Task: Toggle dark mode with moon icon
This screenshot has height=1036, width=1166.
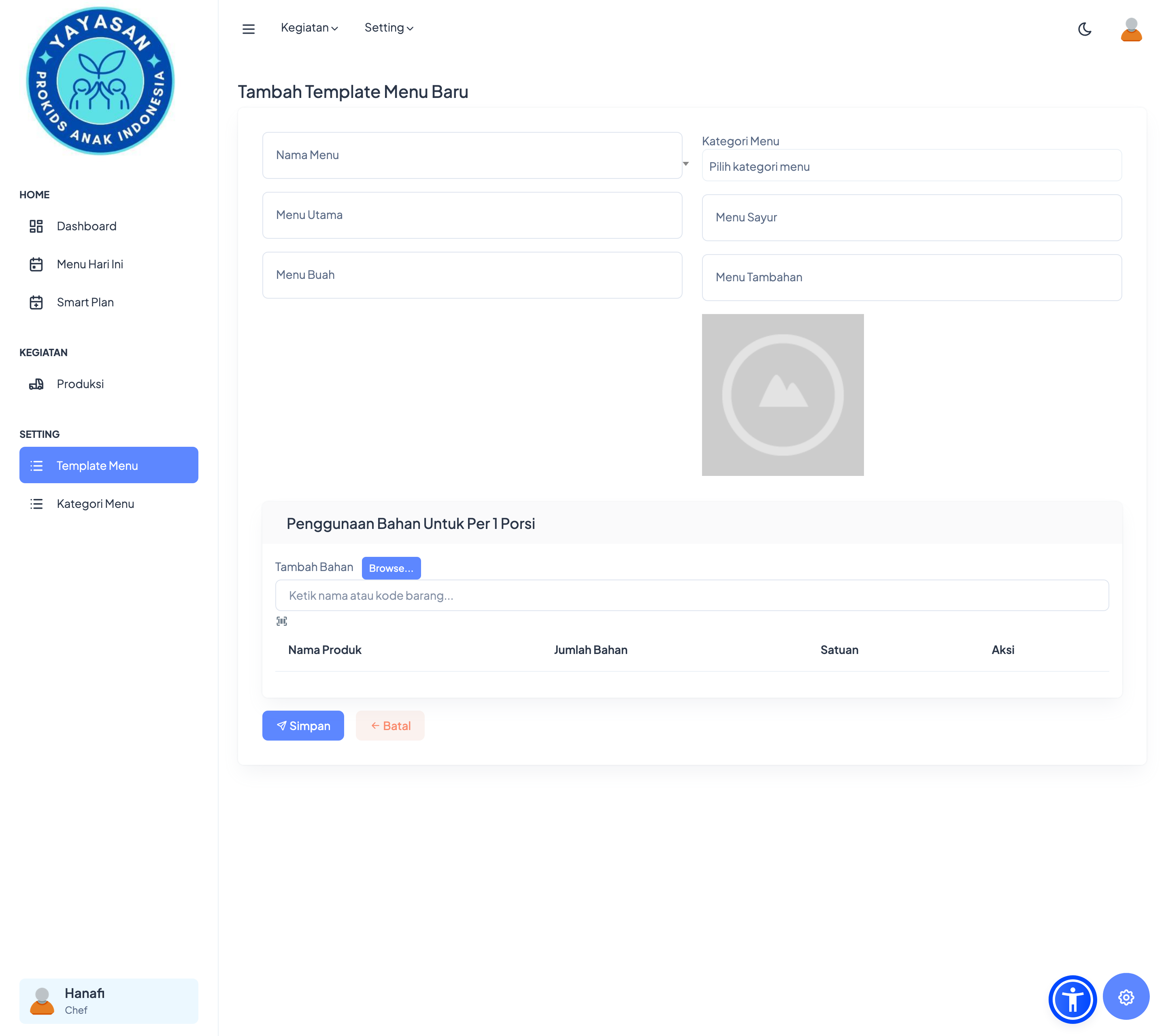Action: coord(1085,28)
